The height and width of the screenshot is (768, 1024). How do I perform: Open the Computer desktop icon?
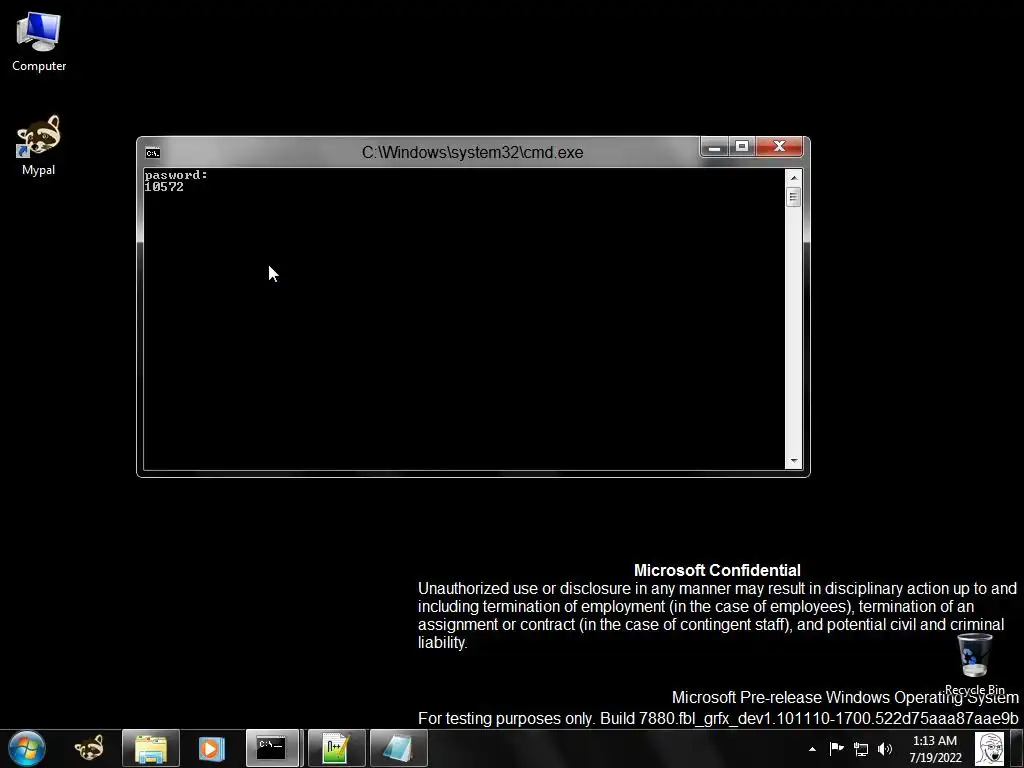coord(39,42)
